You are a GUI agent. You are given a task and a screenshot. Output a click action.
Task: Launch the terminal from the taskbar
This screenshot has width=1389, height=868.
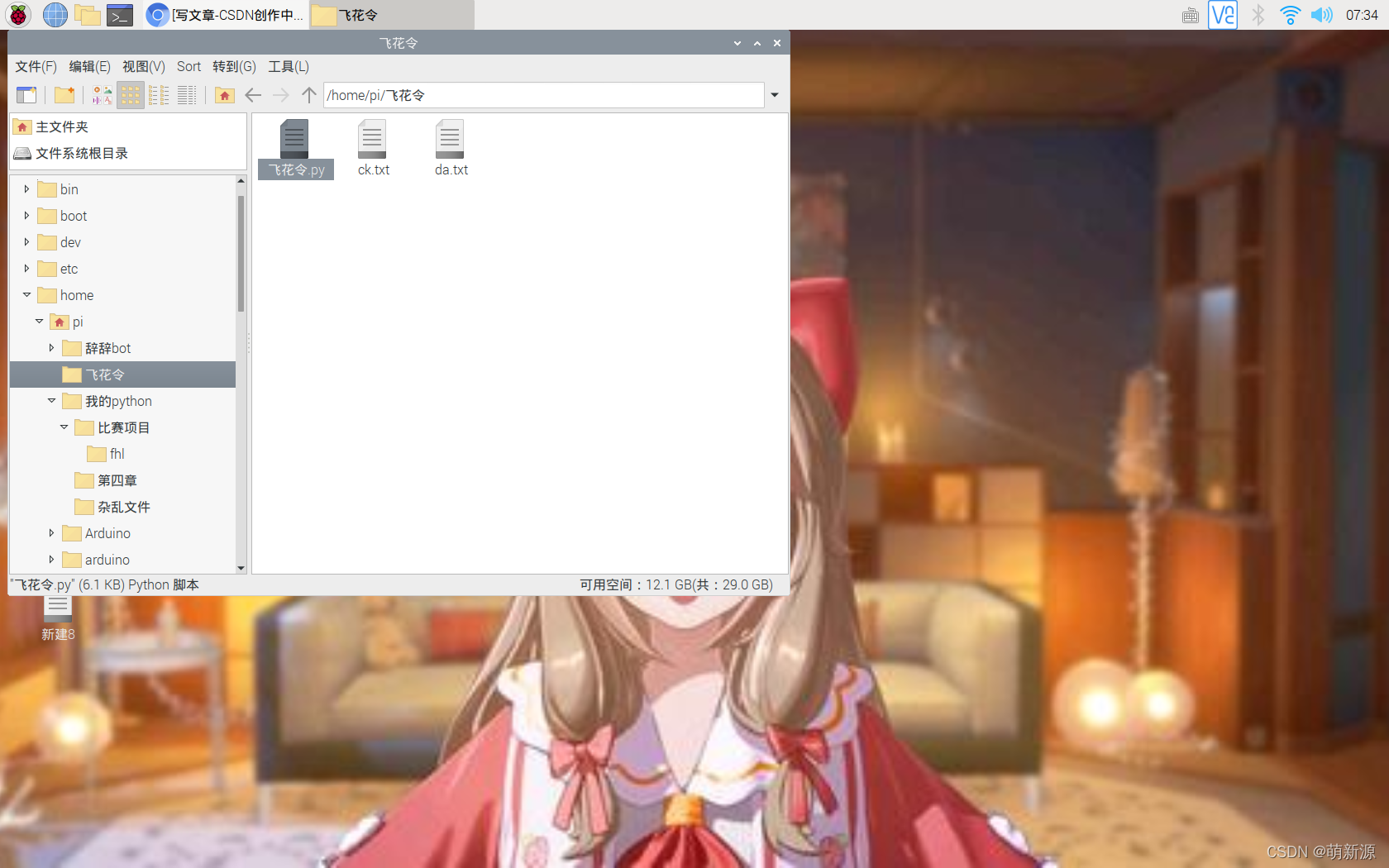click(120, 15)
